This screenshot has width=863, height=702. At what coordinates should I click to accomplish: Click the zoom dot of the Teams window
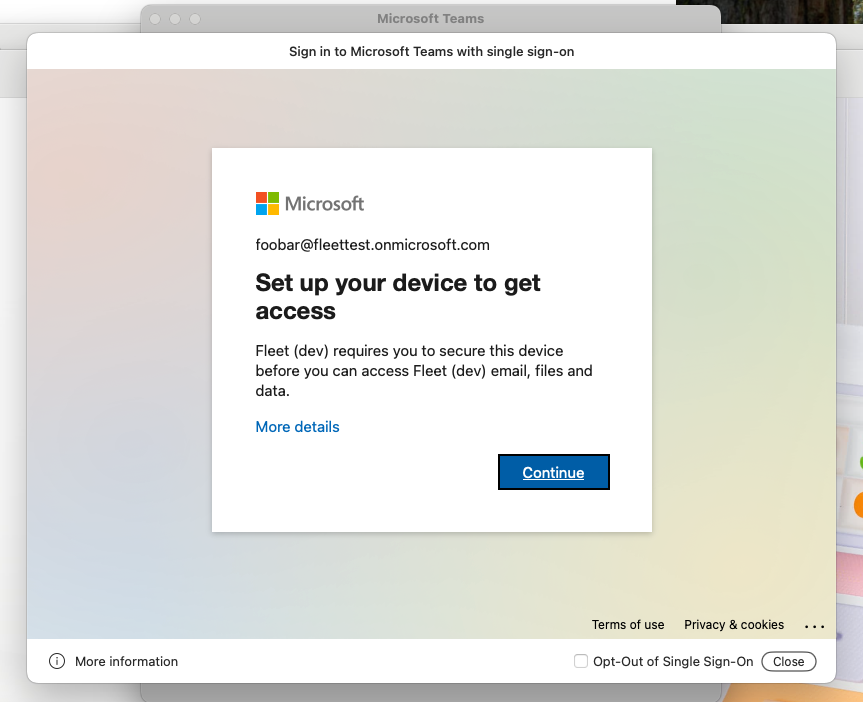pos(195,19)
